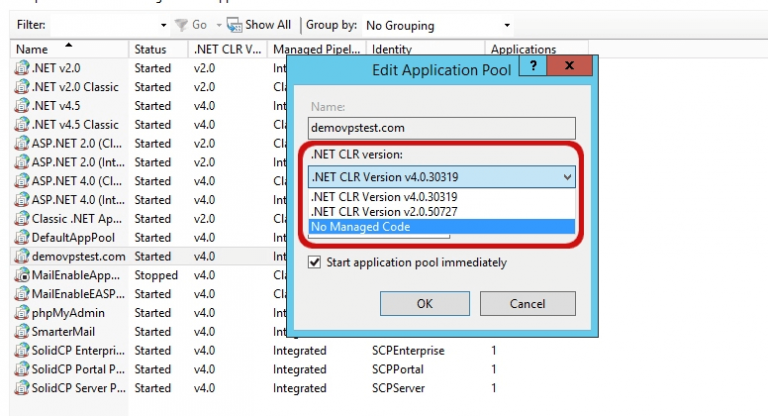The height and width of the screenshot is (416, 768).
Task: Sort by the Identity column header
Action: 426,49
